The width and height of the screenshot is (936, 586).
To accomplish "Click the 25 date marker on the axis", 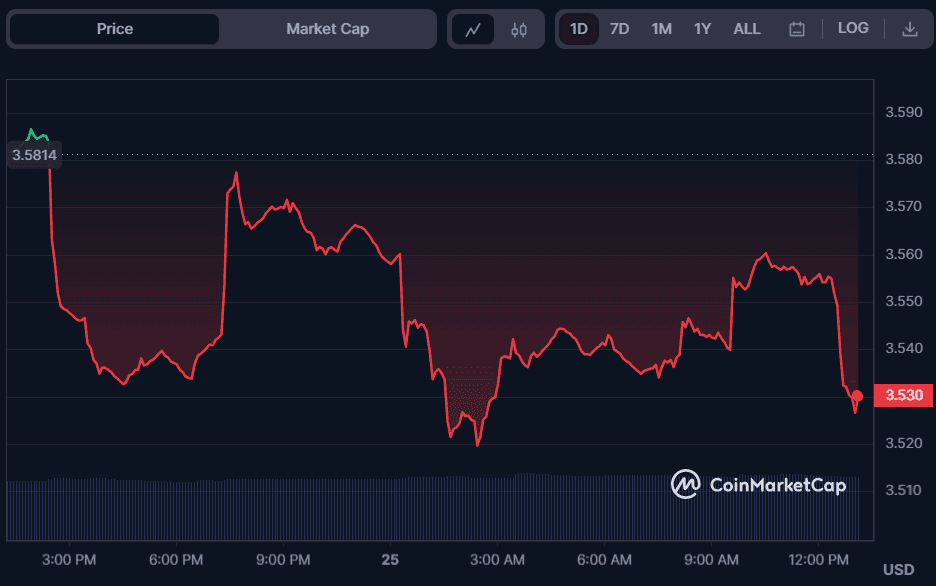I will [x=390, y=559].
